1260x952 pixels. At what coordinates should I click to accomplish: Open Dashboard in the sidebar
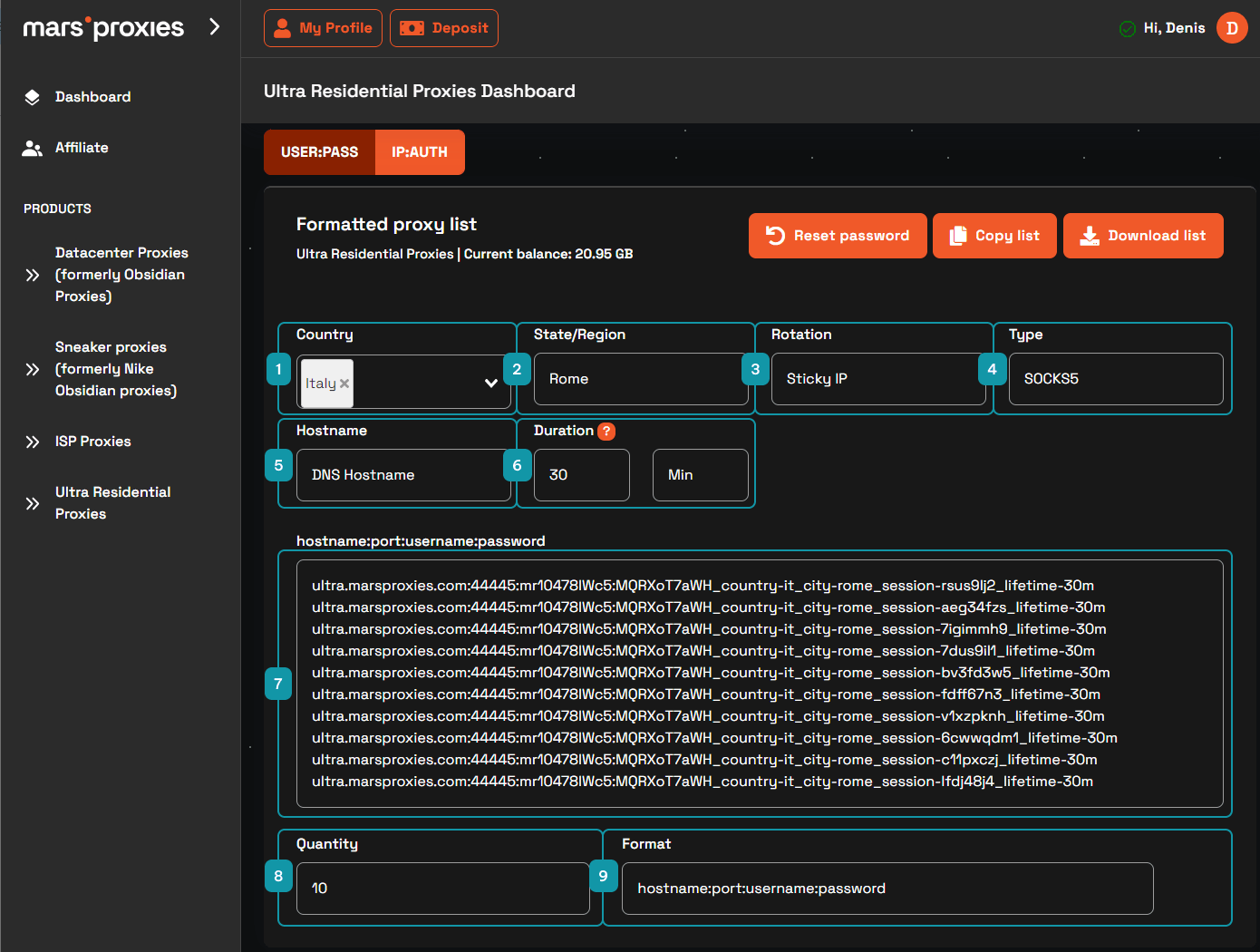click(92, 97)
